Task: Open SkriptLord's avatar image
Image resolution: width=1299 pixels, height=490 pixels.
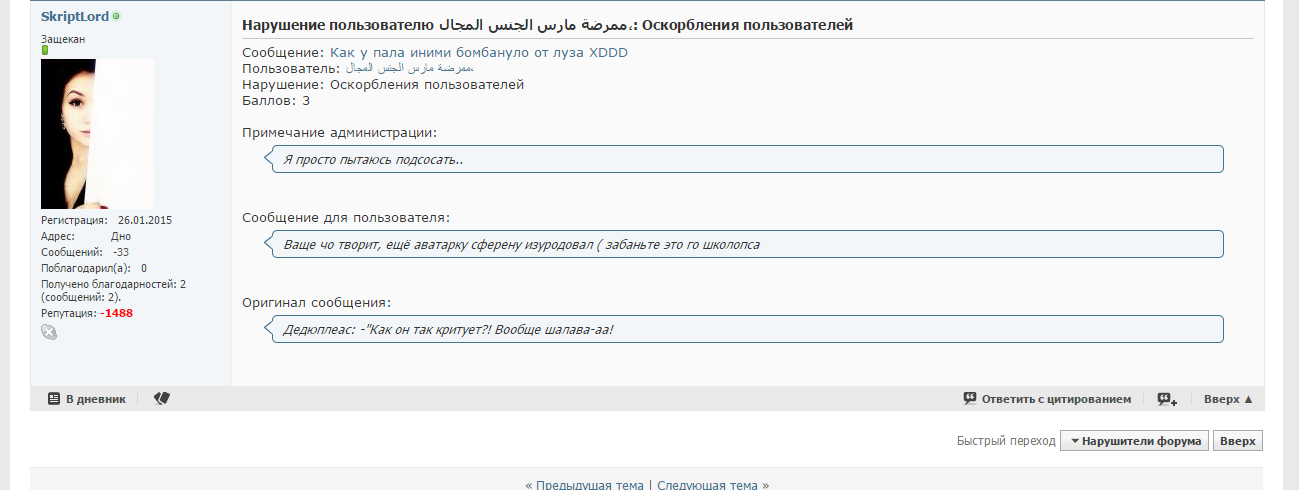Action: [x=97, y=133]
